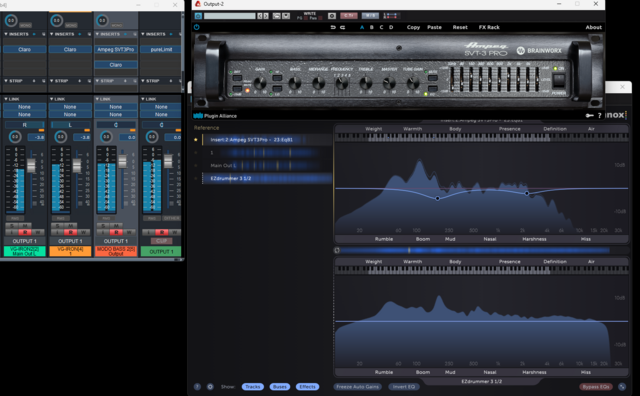Click Paste in the Ampeg plugin toolbar

click(x=434, y=27)
